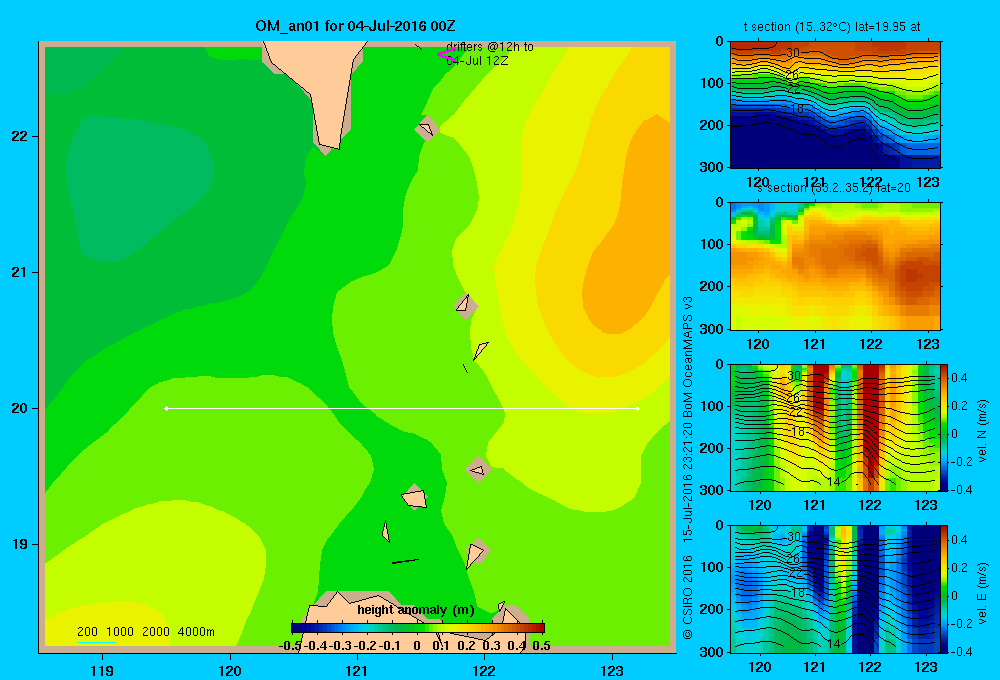Click longitude 120 label on main map
Image resolution: width=1000 pixels, height=680 pixels.
click(230, 670)
